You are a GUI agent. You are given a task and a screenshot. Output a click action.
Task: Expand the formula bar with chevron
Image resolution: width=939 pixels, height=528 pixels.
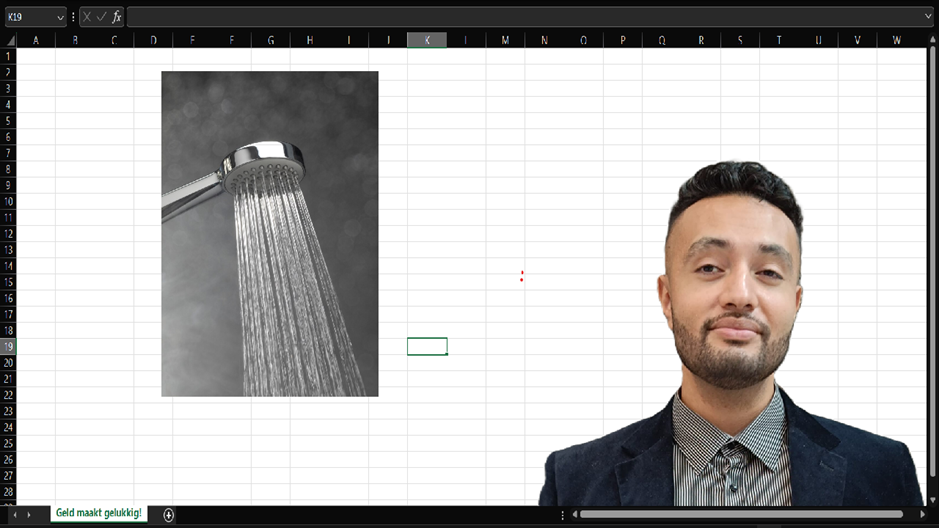click(928, 17)
